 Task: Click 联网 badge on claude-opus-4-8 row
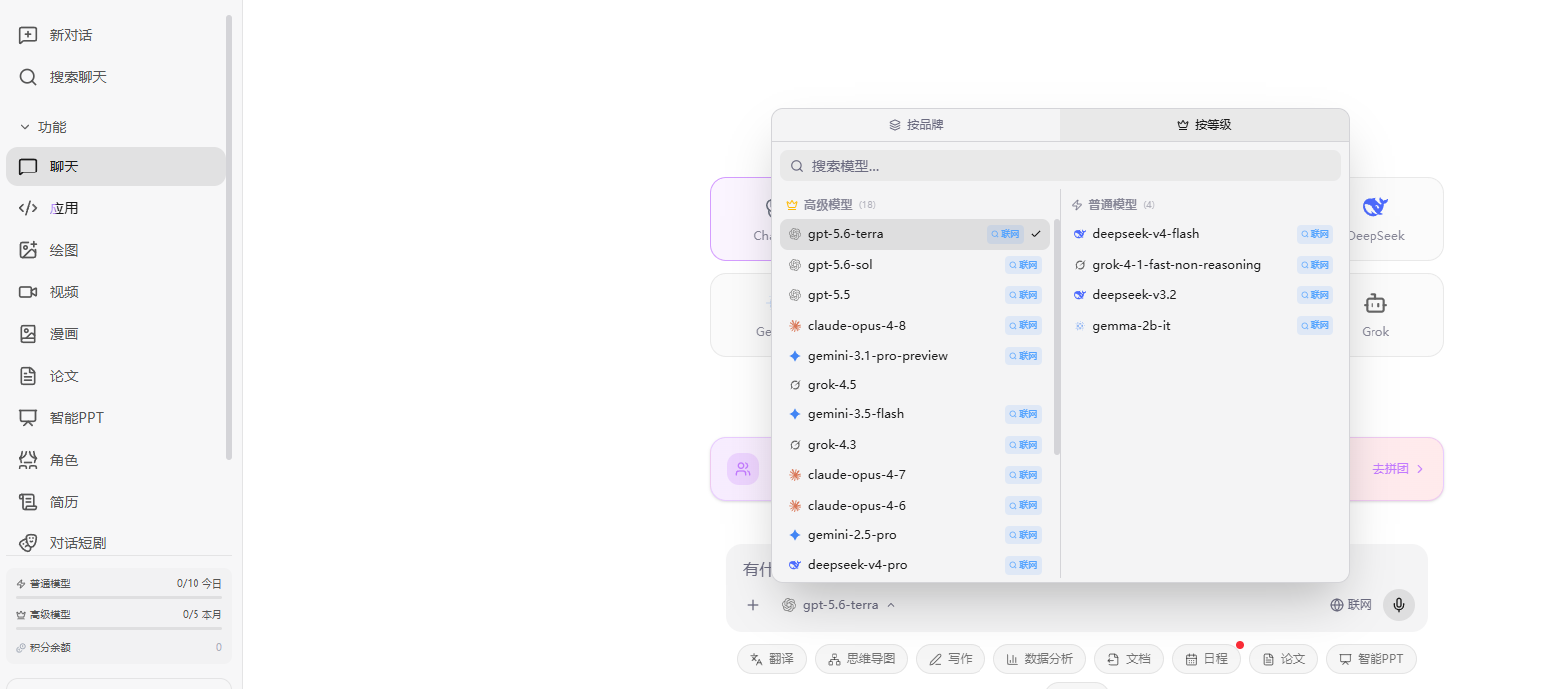click(x=1023, y=326)
